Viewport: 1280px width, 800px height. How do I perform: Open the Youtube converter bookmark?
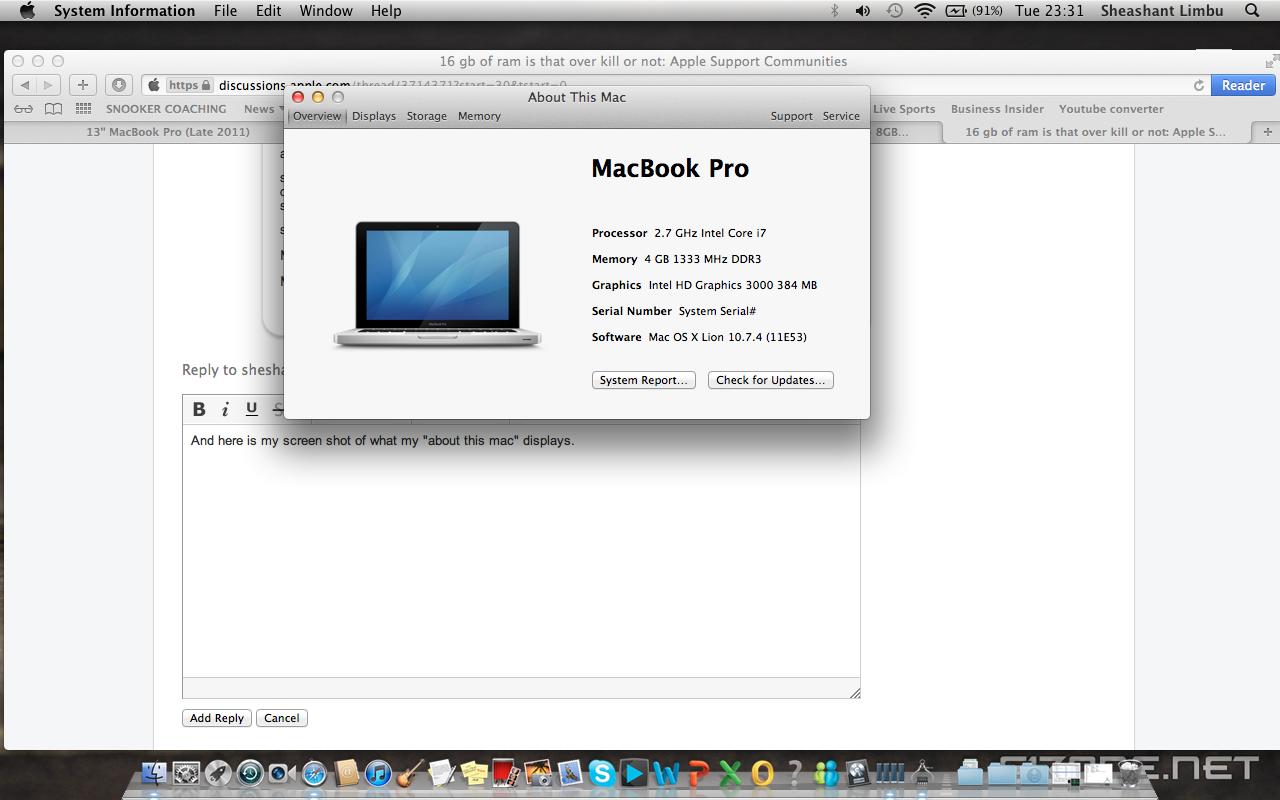[x=1111, y=109]
